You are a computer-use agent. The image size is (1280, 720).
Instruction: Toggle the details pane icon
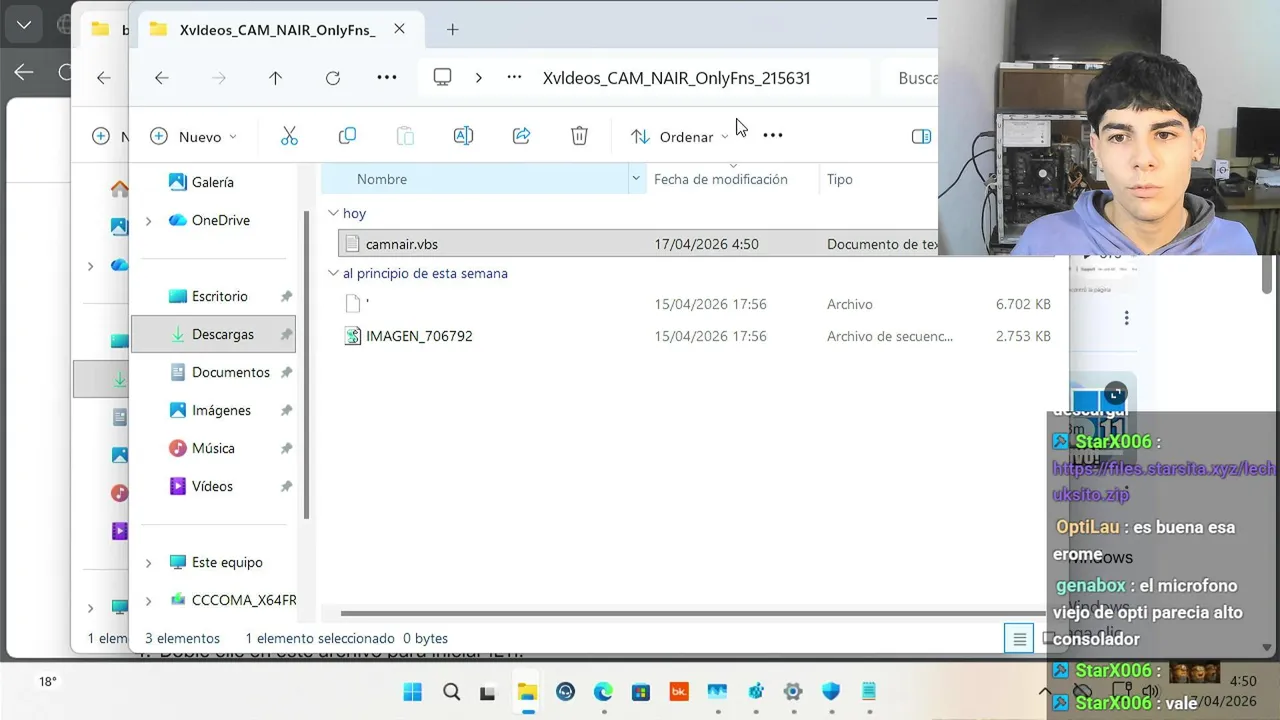point(922,136)
